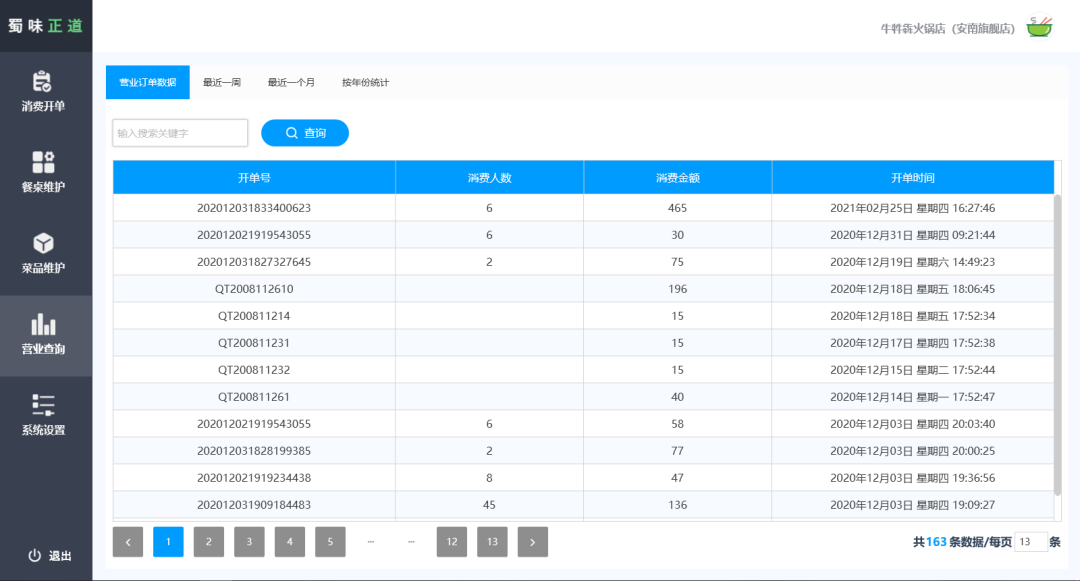The image size is (1080, 581).
Task: Open the 餐桌维护 grid icon
Action: pos(43,162)
